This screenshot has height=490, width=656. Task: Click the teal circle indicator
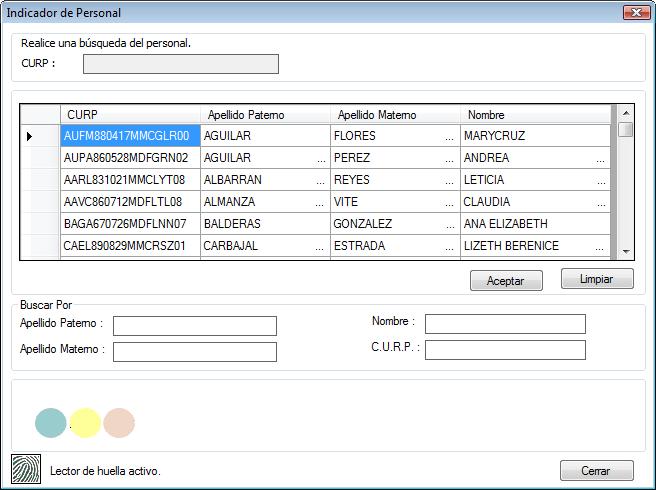(51, 423)
